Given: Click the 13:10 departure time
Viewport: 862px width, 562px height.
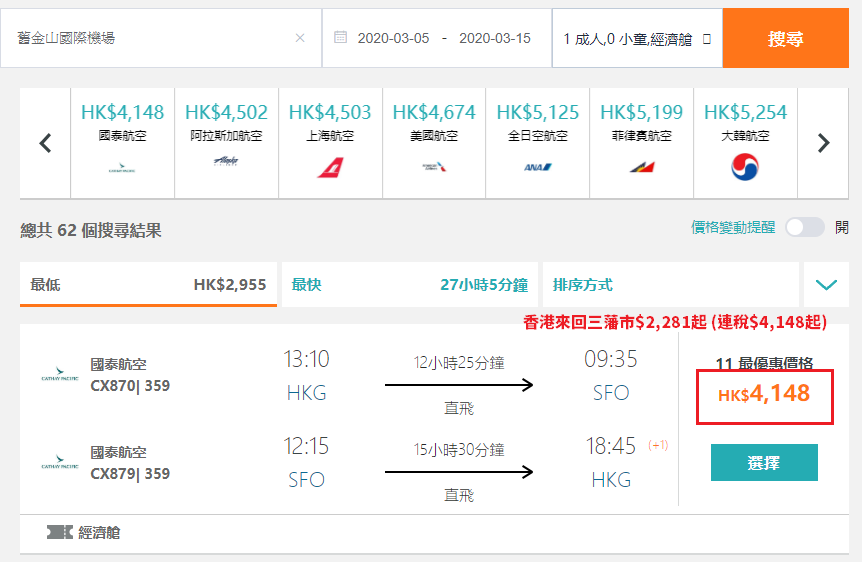Looking at the screenshot, I should point(306,359).
